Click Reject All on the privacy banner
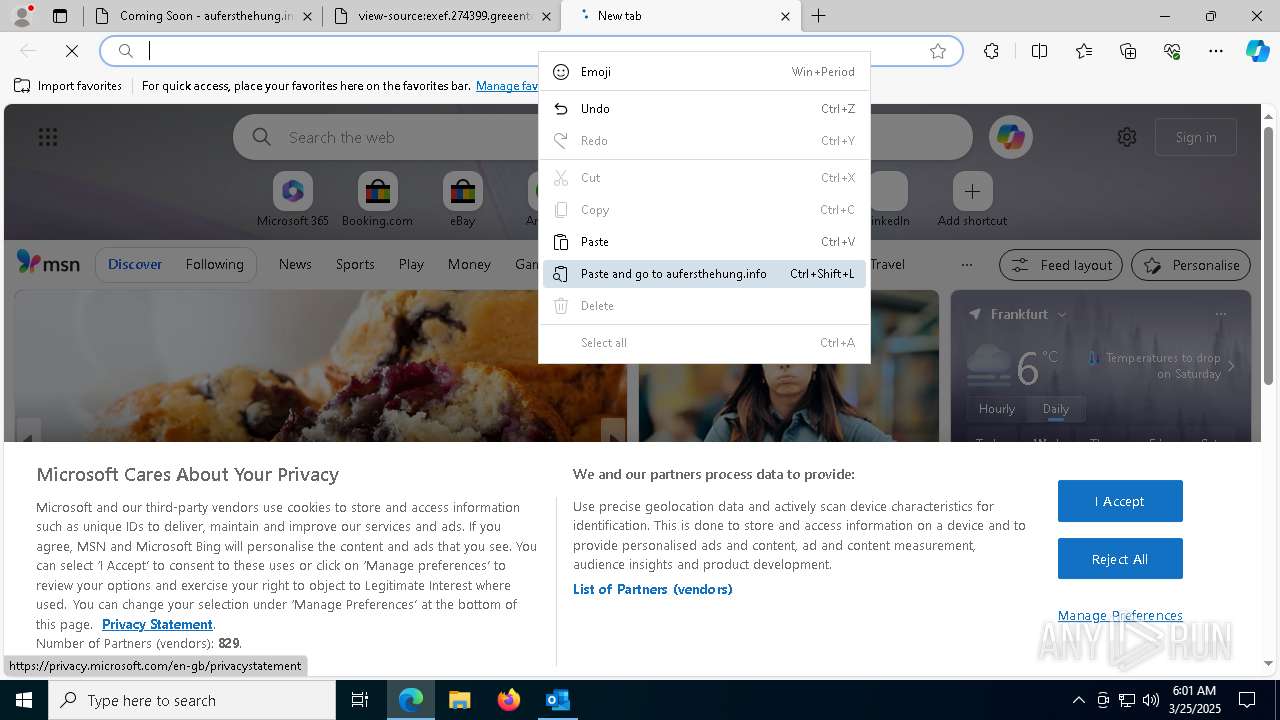This screenshot has height=720, width=1280. point(1120,559)
